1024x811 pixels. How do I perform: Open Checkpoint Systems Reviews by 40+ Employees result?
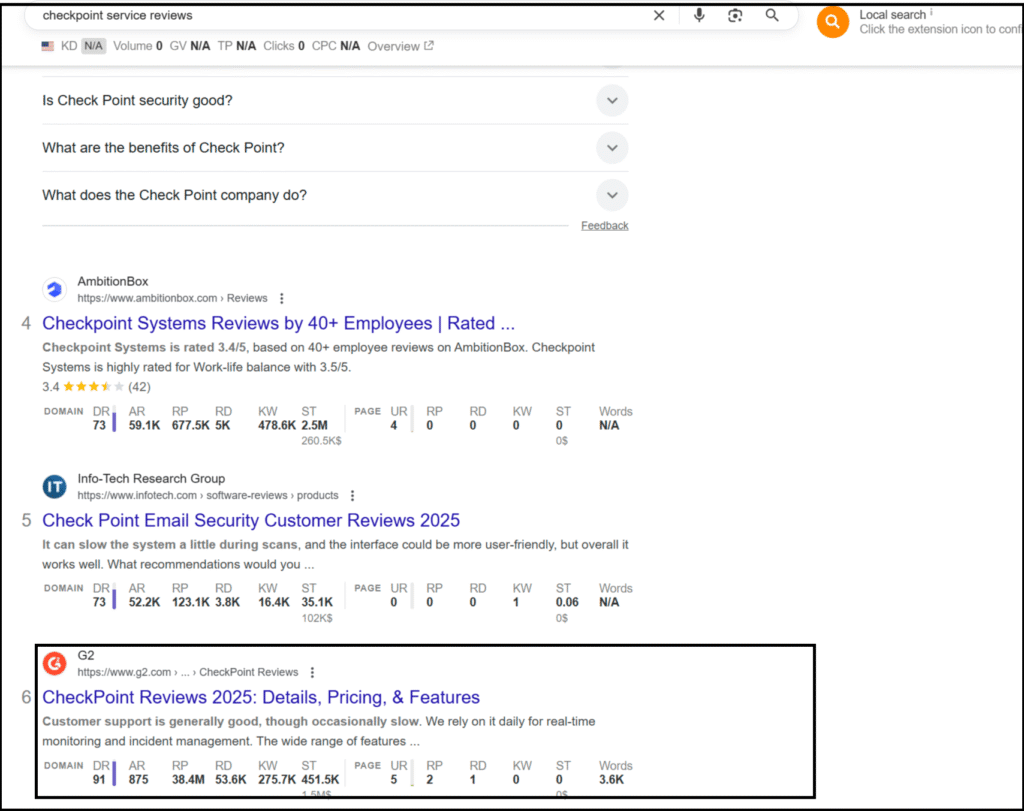point(279,323)
